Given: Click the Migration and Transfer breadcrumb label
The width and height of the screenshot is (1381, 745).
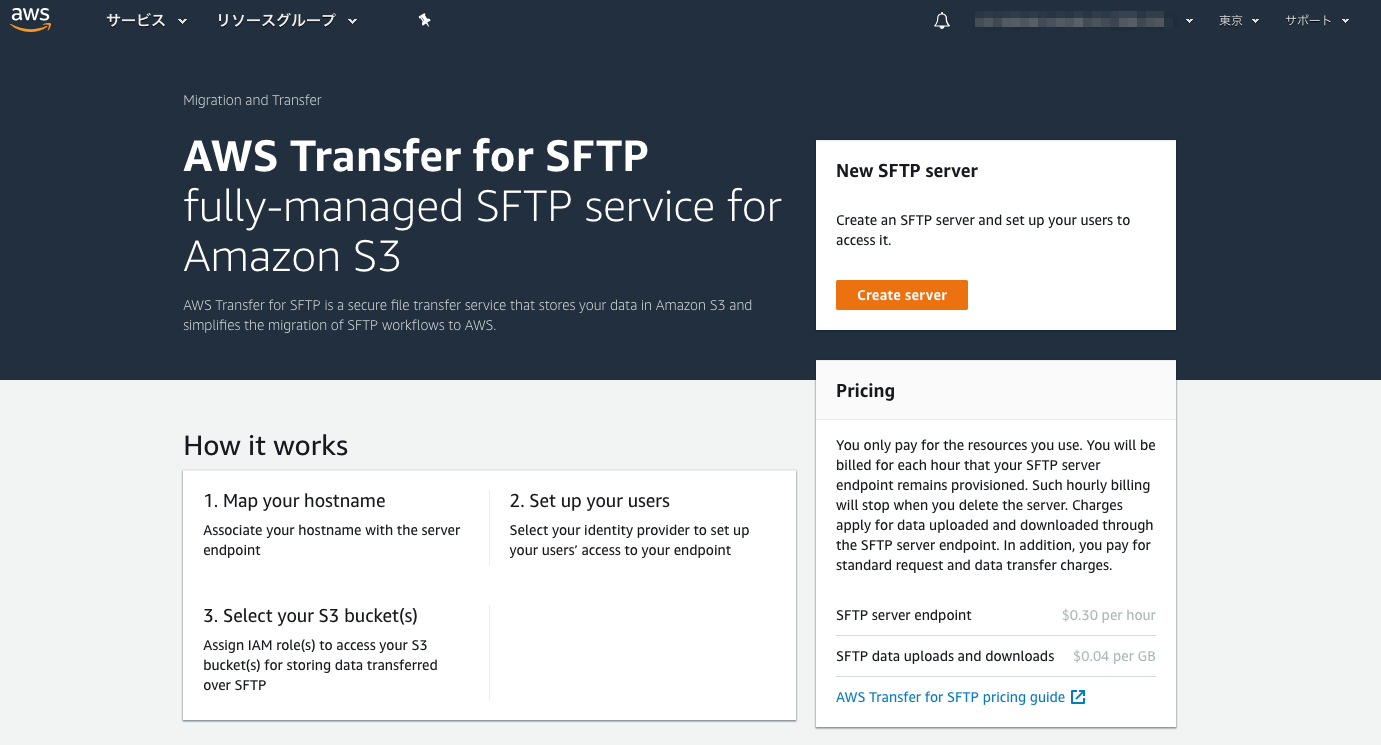Looking at the screenshot, I should point(252,100).
